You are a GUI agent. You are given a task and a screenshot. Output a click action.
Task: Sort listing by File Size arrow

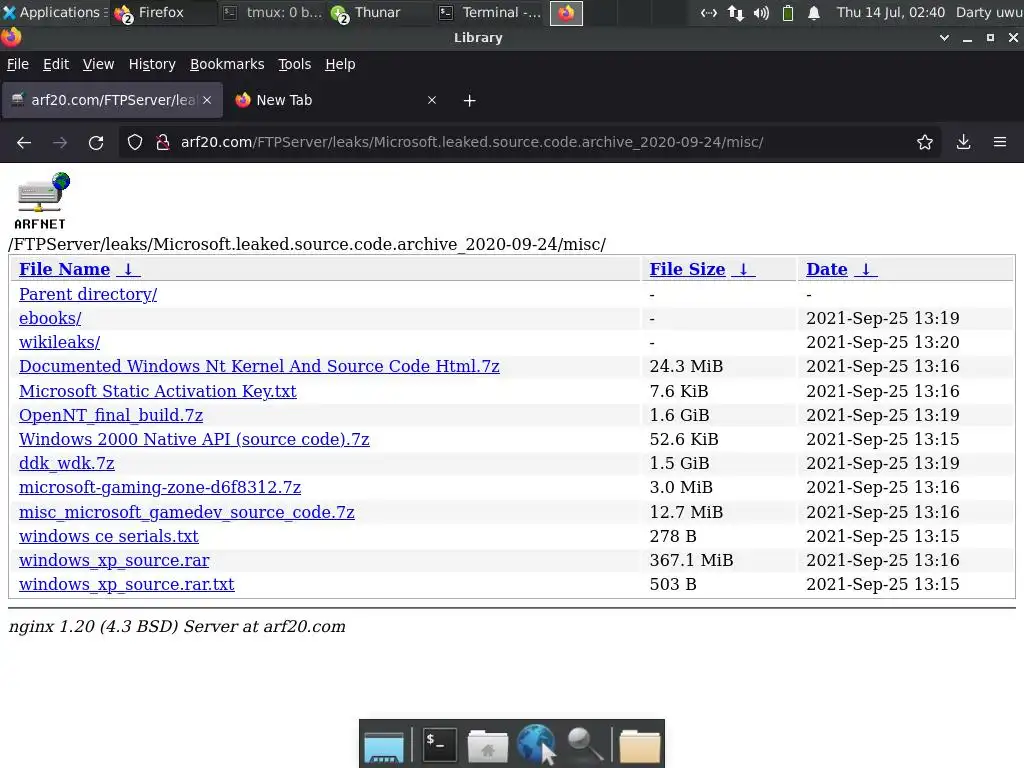click(x=743, y=269)
